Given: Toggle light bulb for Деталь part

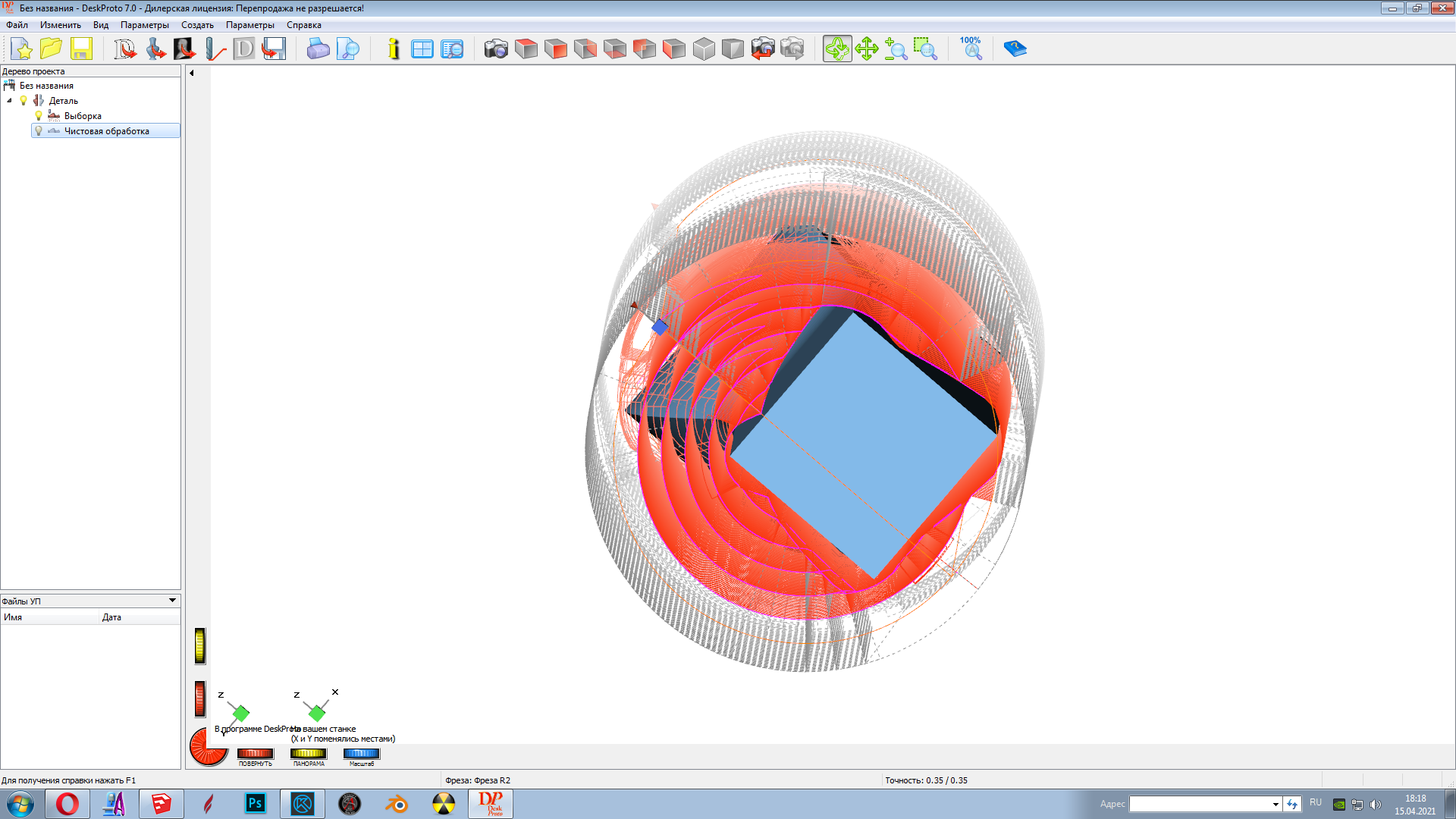Looking at the screenshot, I should [24, 101].
